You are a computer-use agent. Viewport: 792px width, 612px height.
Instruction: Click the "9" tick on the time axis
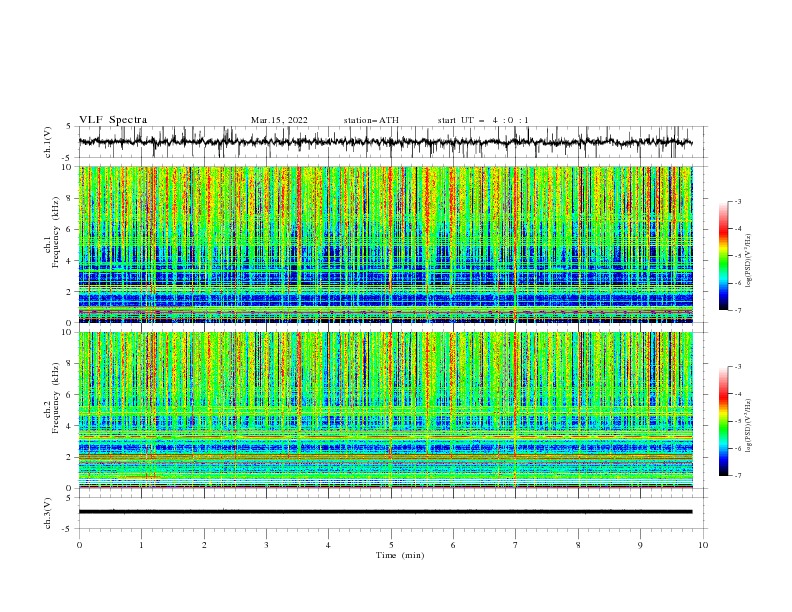[x=640, y=545]
